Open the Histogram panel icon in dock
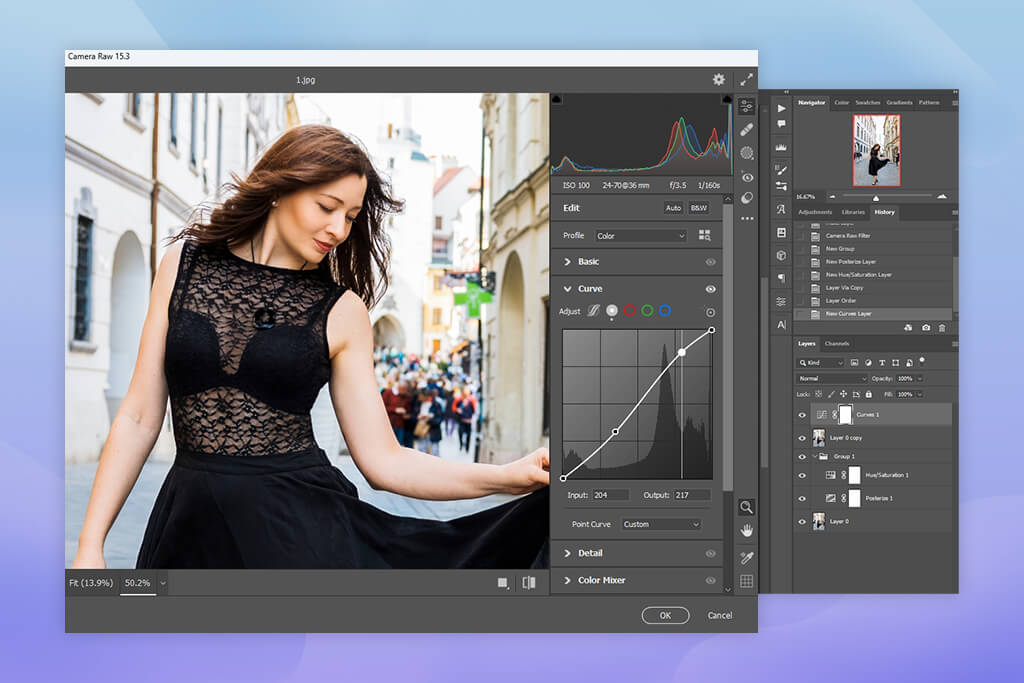1024x683 pixels. pos(781,148)
